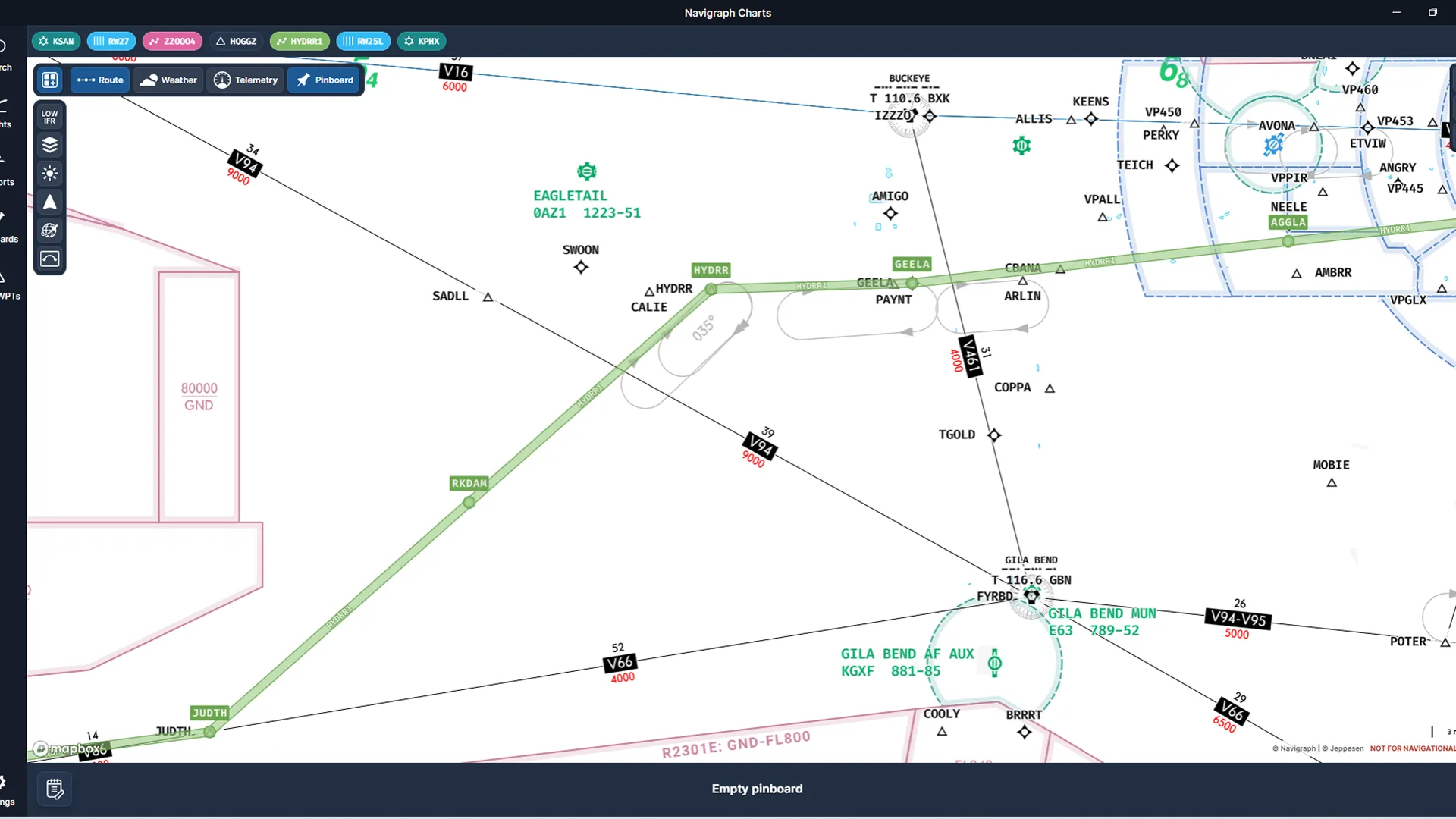Switch the LOW IFR chart type selector
1456x819 pixels.
click(50, 117)
